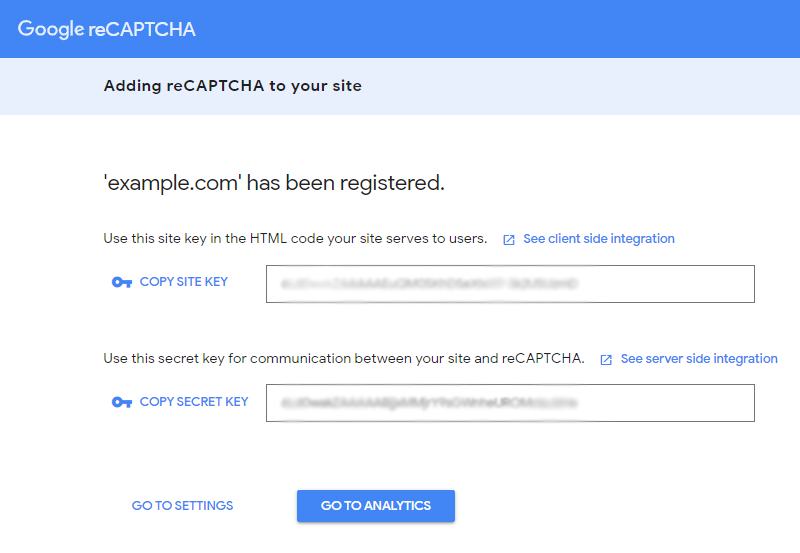Go to Settings via GO TO SETTINGS

(x=182, y=506)
